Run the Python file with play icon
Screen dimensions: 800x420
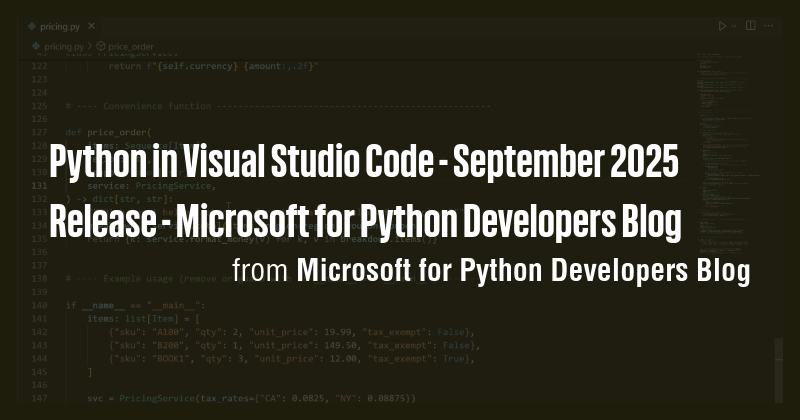pos(722,26)
